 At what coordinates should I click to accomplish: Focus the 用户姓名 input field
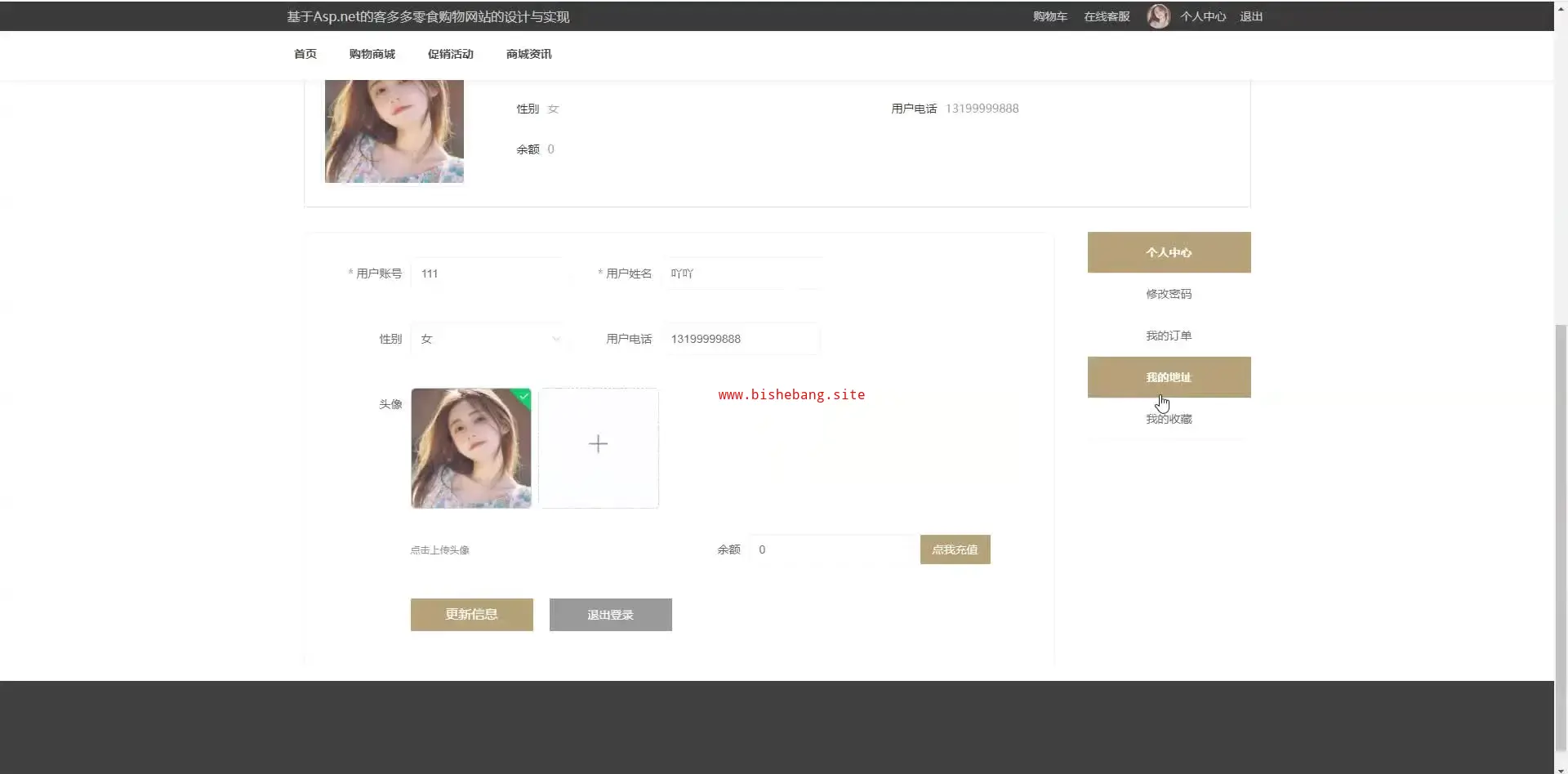pyautogui.click(x=741, y=274)
